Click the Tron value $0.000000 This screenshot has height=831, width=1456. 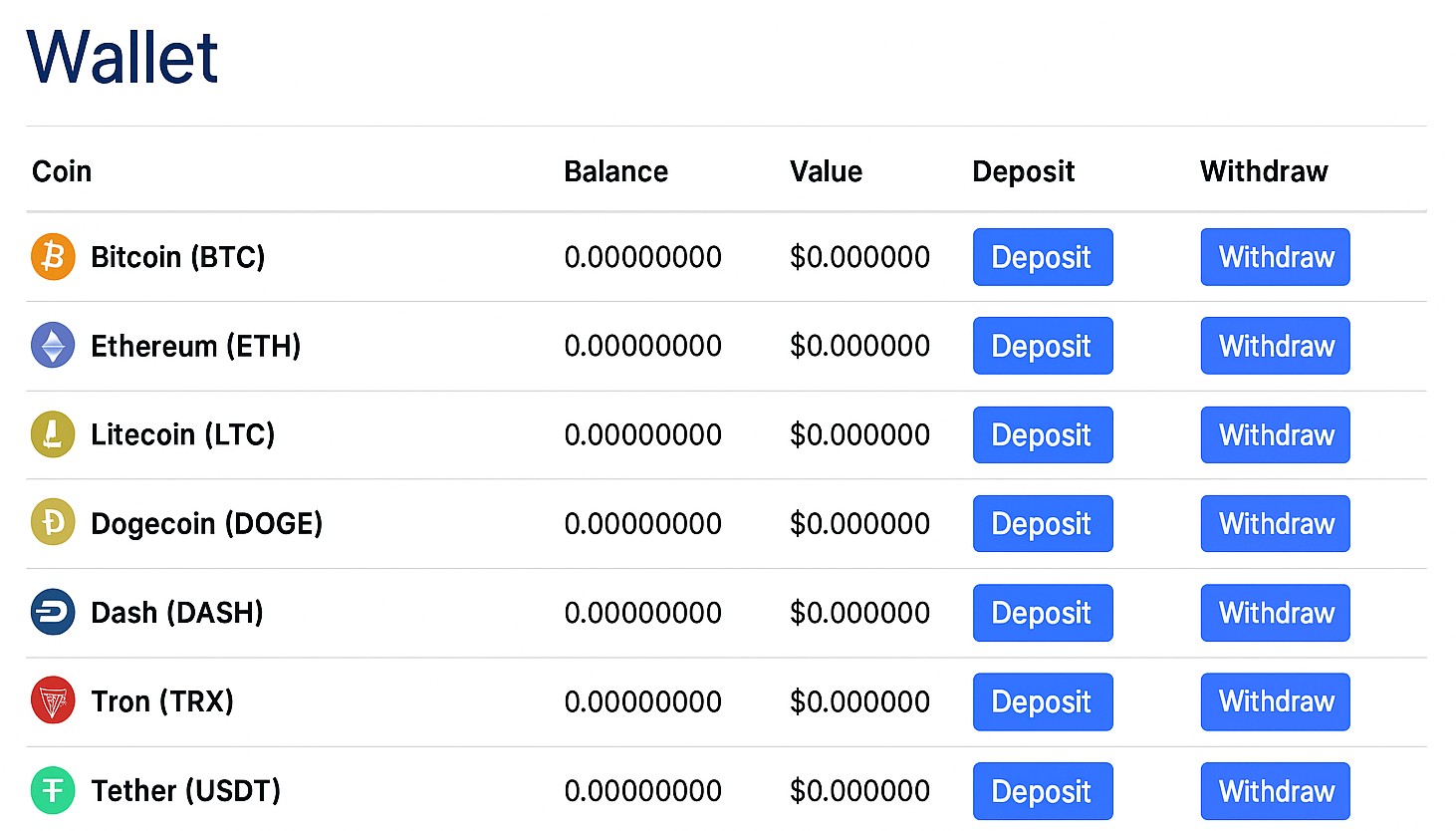(859, 701)
